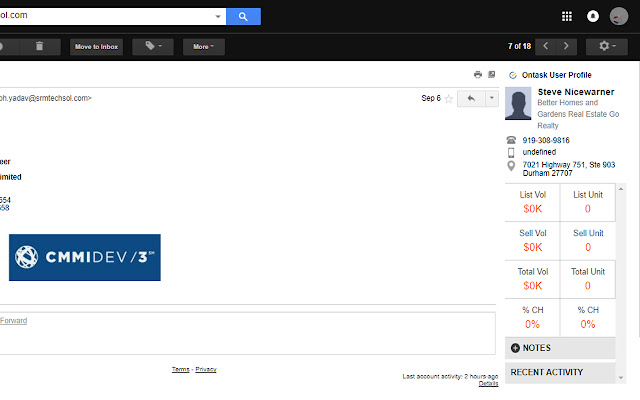Click the location pin icon

(x=511, y=166)
